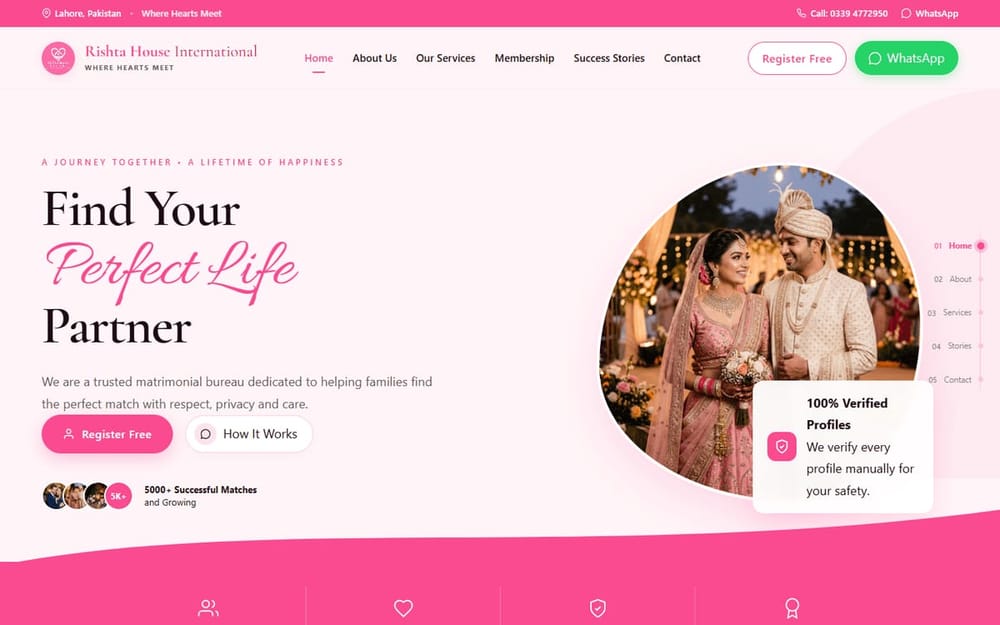Click the first couple avatar thumbnail

pyautogui.click(x=55, y=496)
